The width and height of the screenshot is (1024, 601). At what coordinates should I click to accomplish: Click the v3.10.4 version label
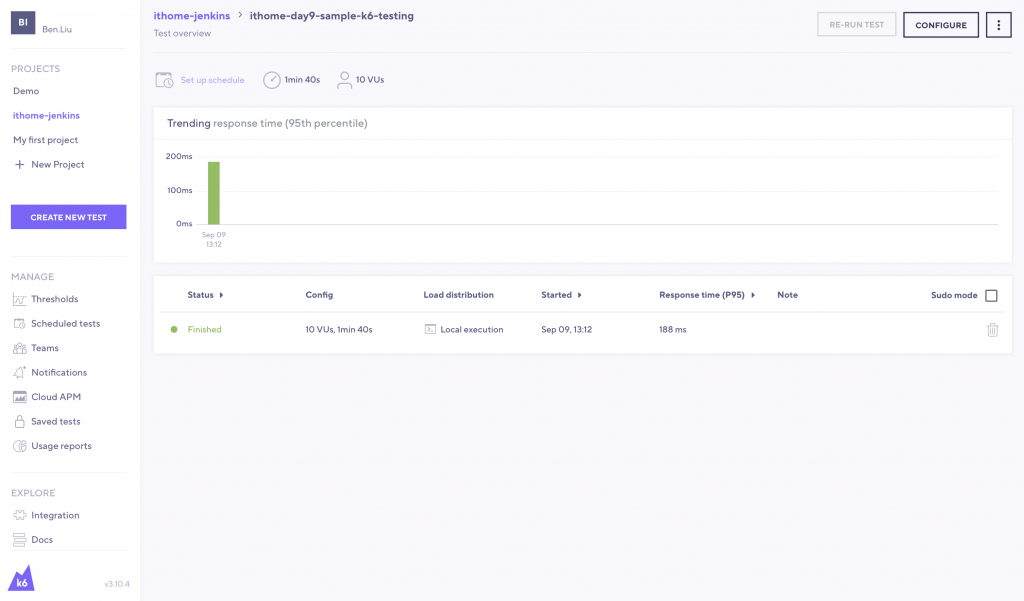pos(117,584)
